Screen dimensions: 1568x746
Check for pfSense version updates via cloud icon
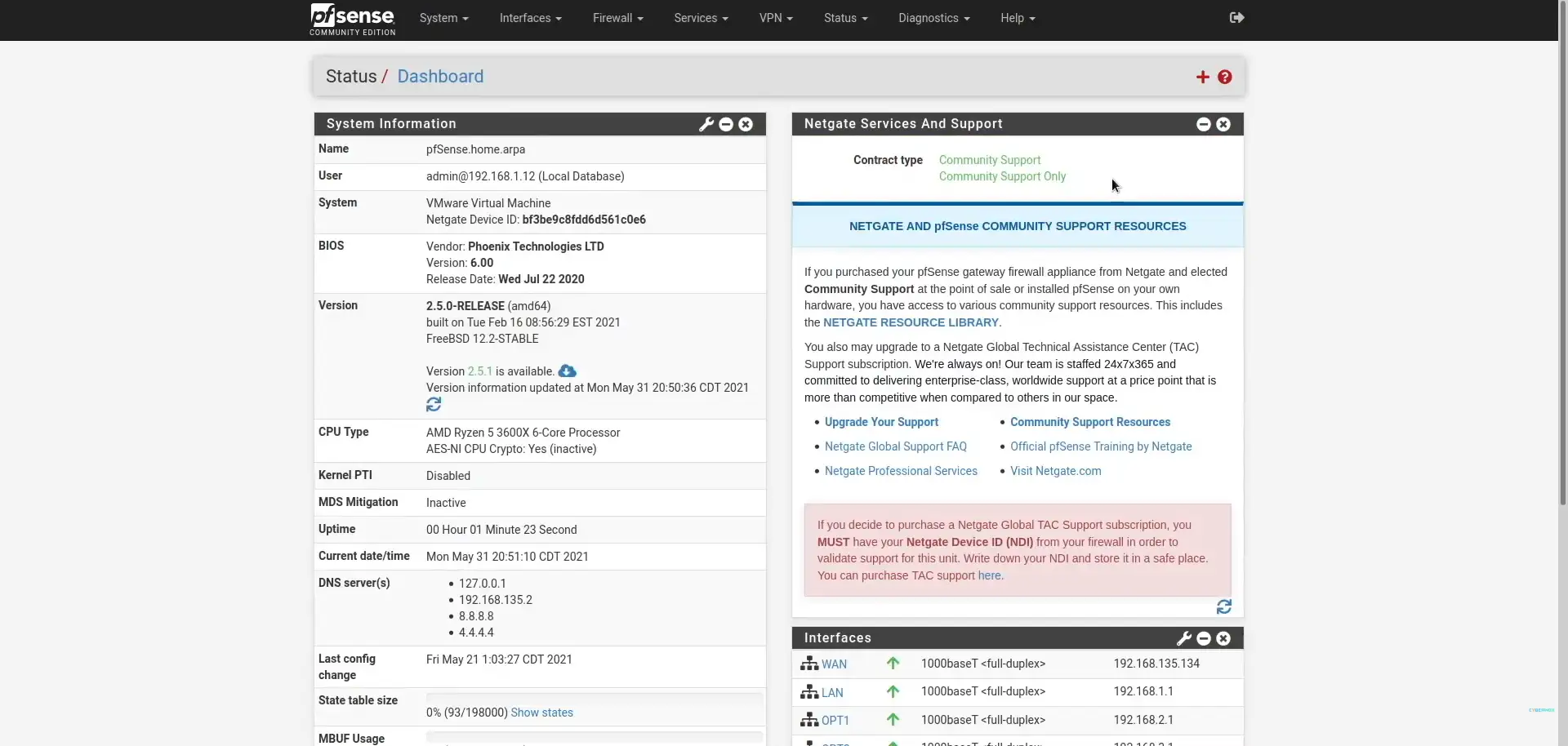(566, 371)
